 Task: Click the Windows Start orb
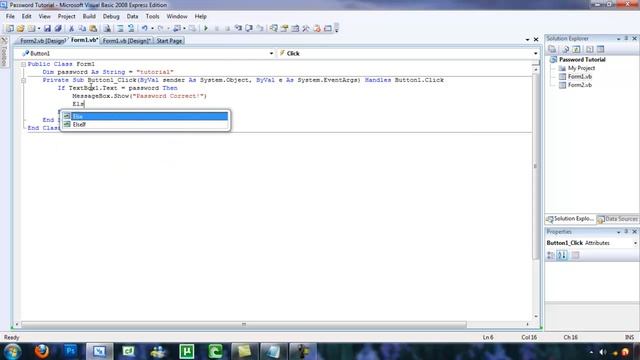13,351
